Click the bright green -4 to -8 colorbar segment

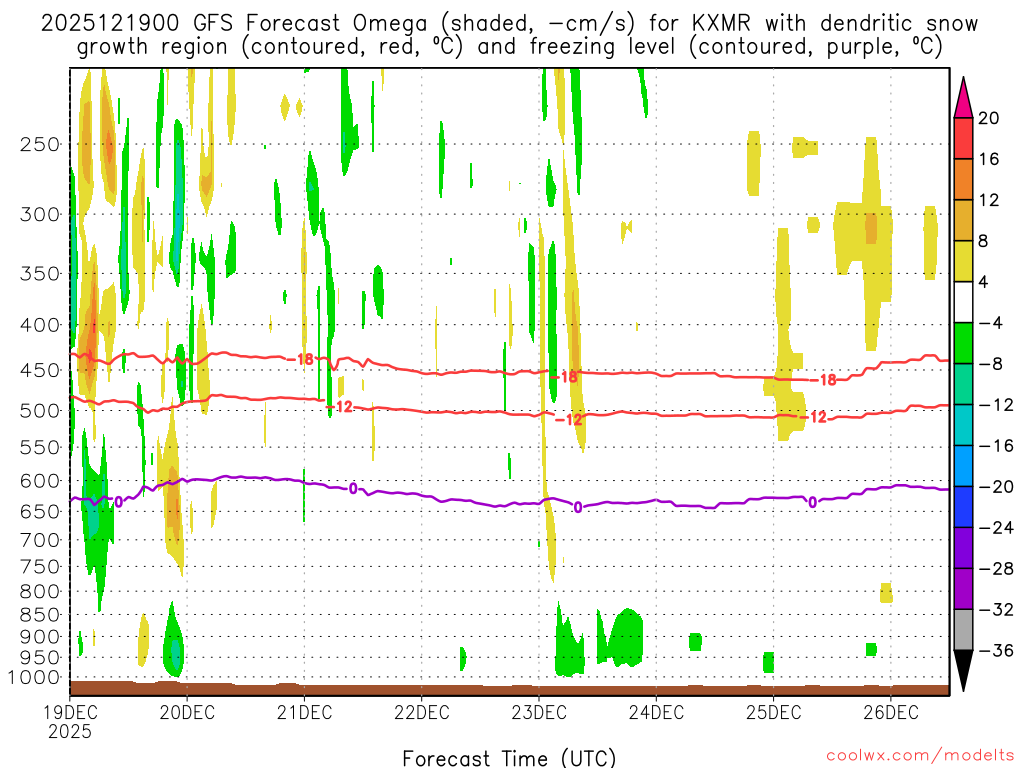pos(963,343)
